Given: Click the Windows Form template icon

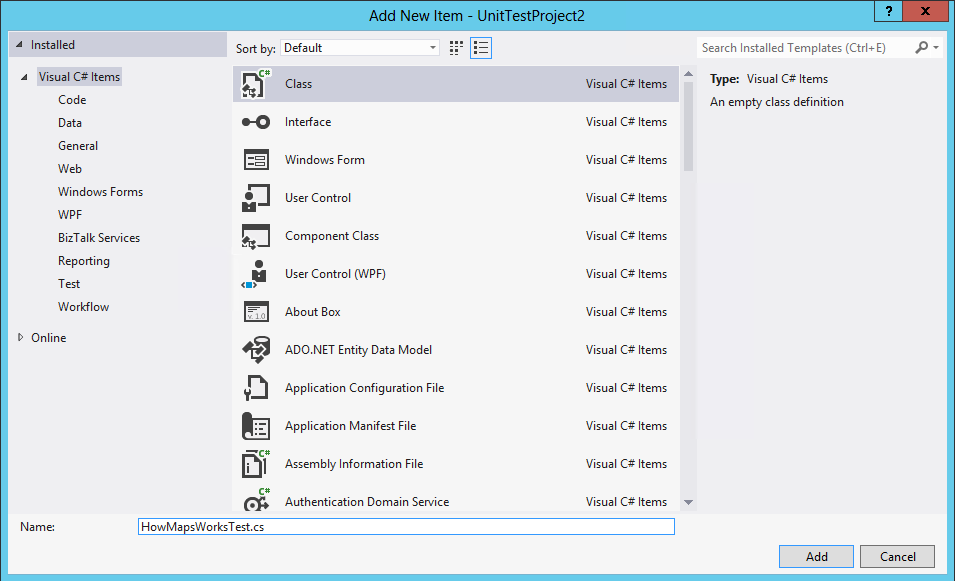Looking at the screenshot, I should 256,160.
